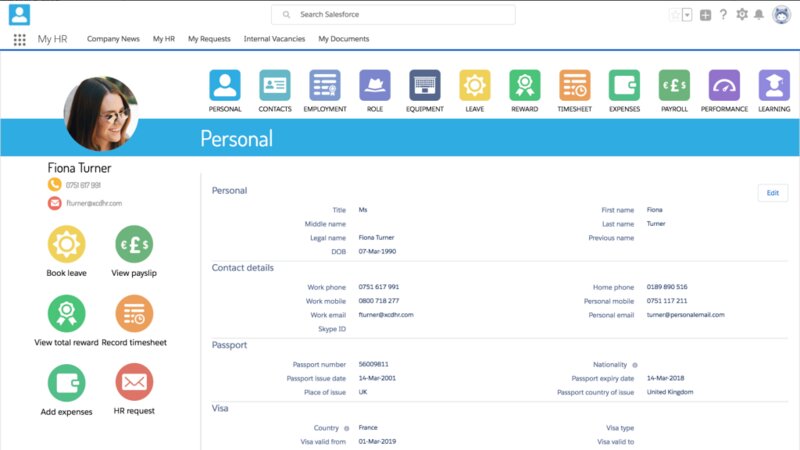This screenshot has height=450, width=800.
Task: Switch to the Company News tab
Action: 113,39
